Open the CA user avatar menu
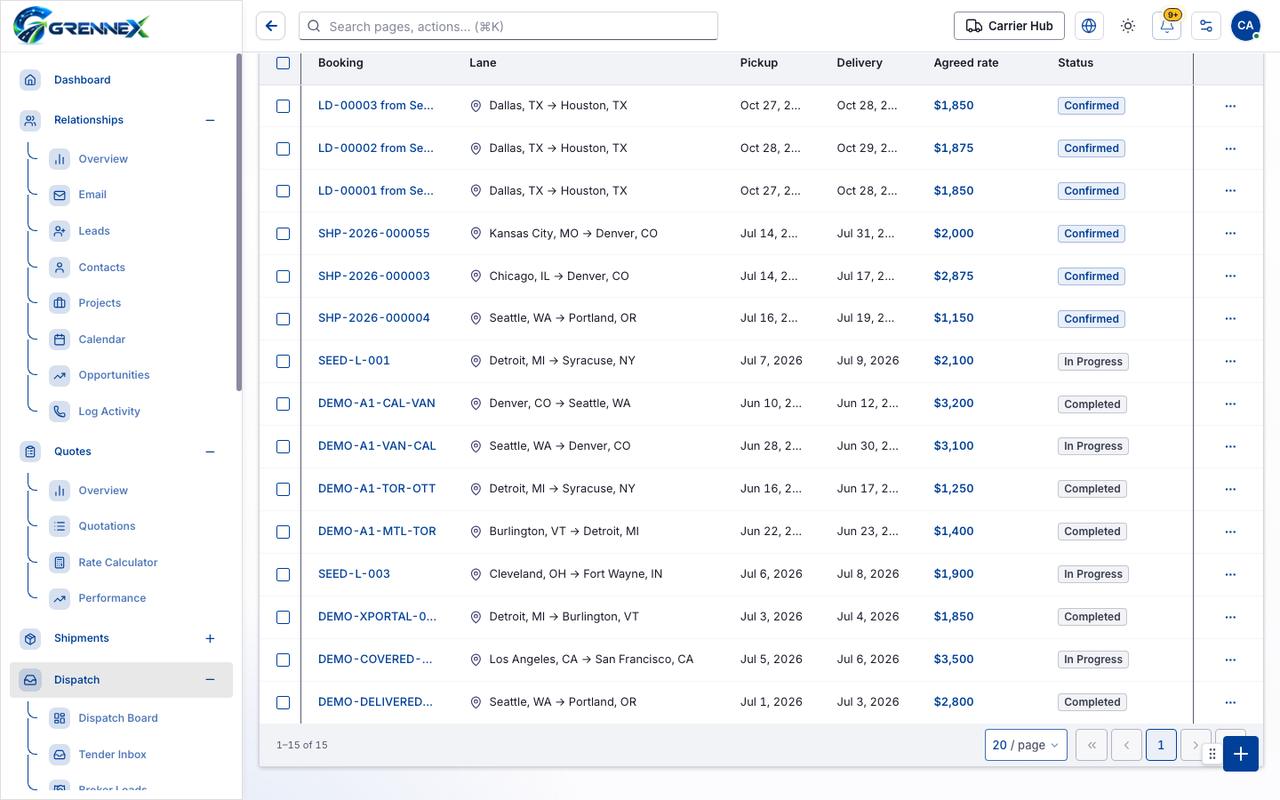 point(1245,26)
